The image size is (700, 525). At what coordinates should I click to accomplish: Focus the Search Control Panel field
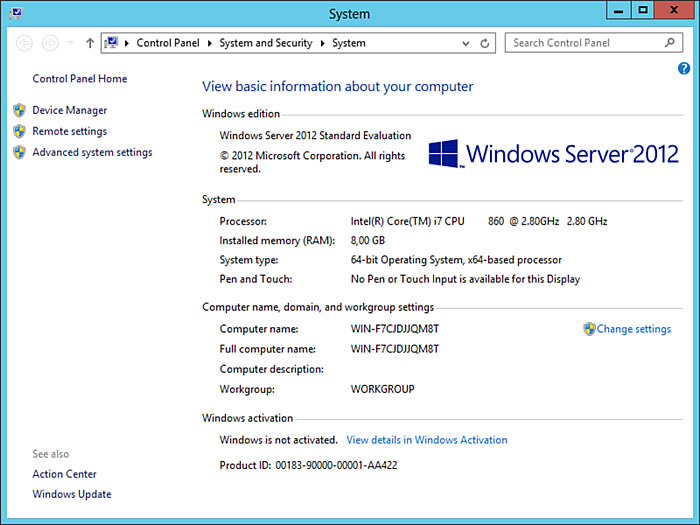[x=594, y=43]
